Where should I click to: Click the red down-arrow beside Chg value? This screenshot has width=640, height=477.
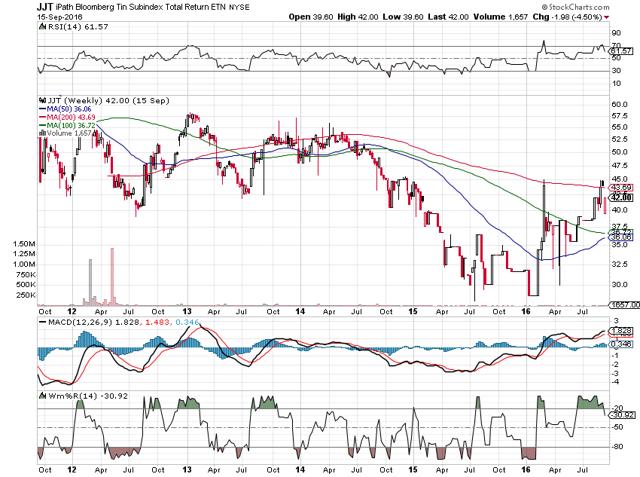point(607,17)
